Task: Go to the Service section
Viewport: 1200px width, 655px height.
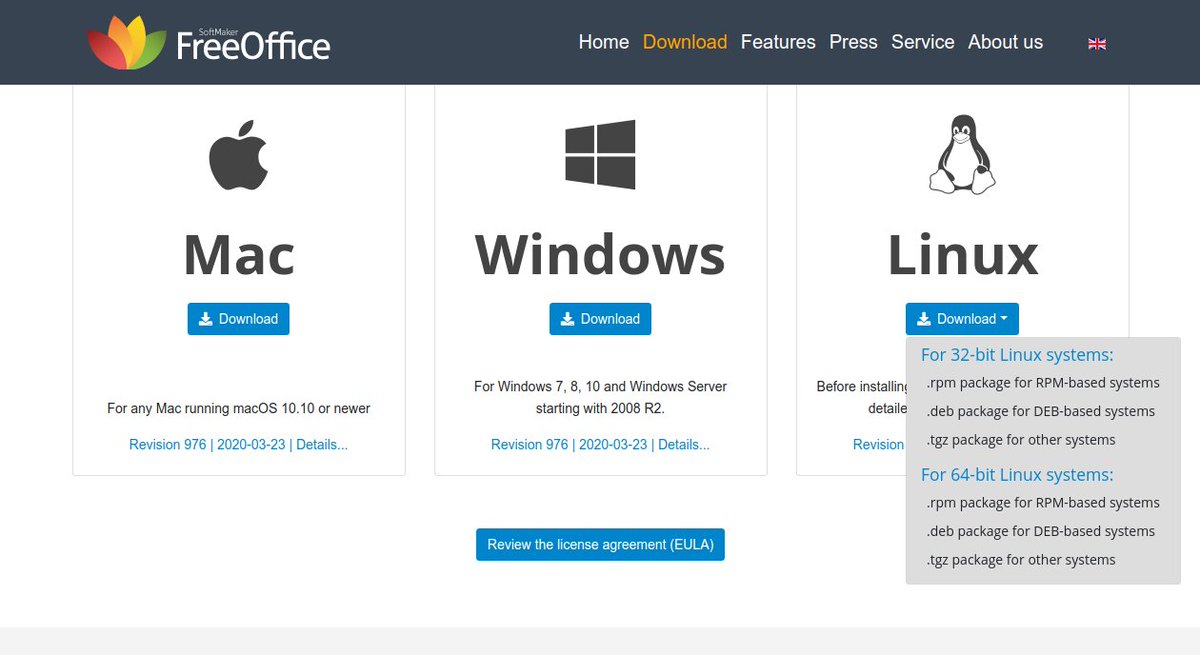Action: (923, 42)
